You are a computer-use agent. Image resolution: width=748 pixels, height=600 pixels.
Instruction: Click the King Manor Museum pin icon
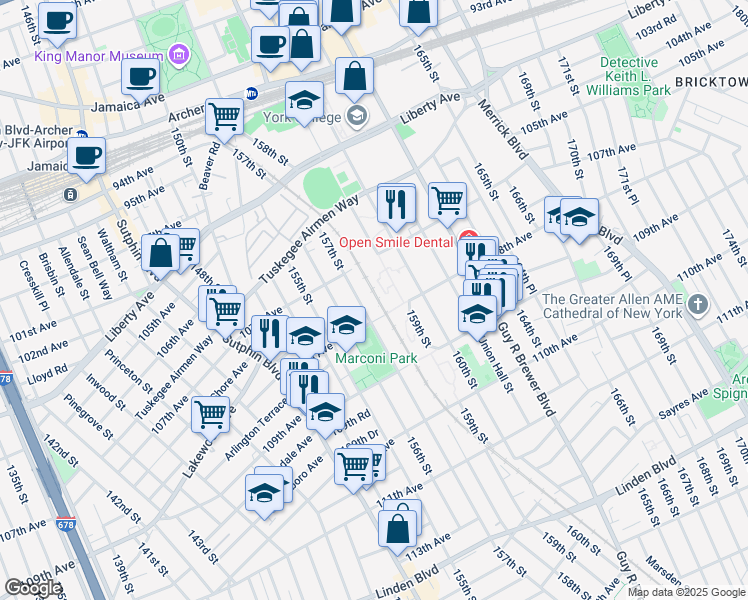tap(179, 53)
